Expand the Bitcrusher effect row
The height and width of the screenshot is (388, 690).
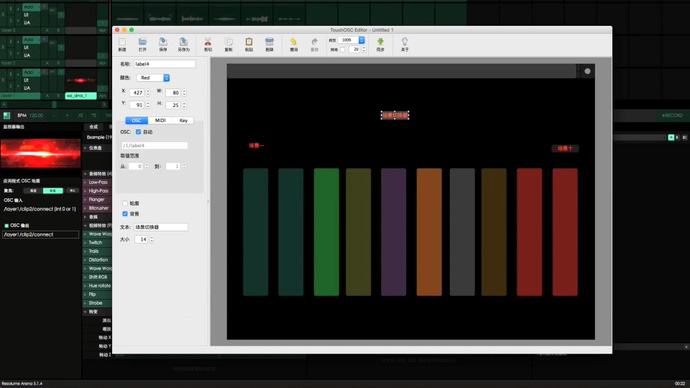[85, 208]
